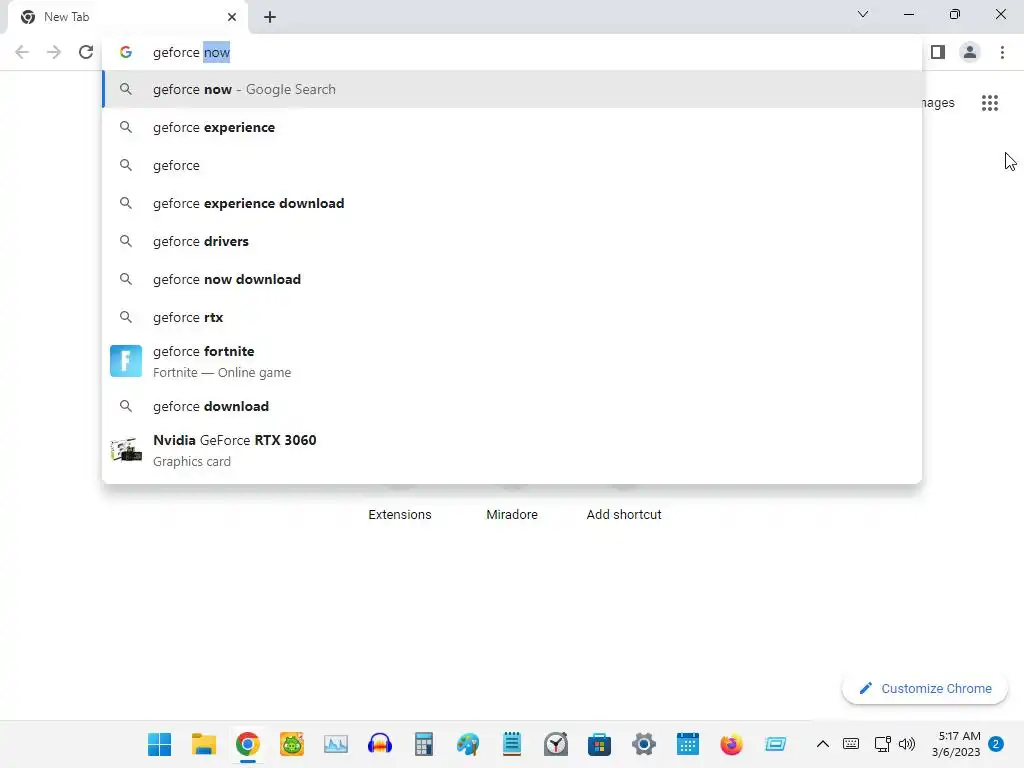Image resolution: width=1024 pixels, height=768 pixels.
Task: Open the headphones audio app in taskbar
Action: click(x=379, y=744)
